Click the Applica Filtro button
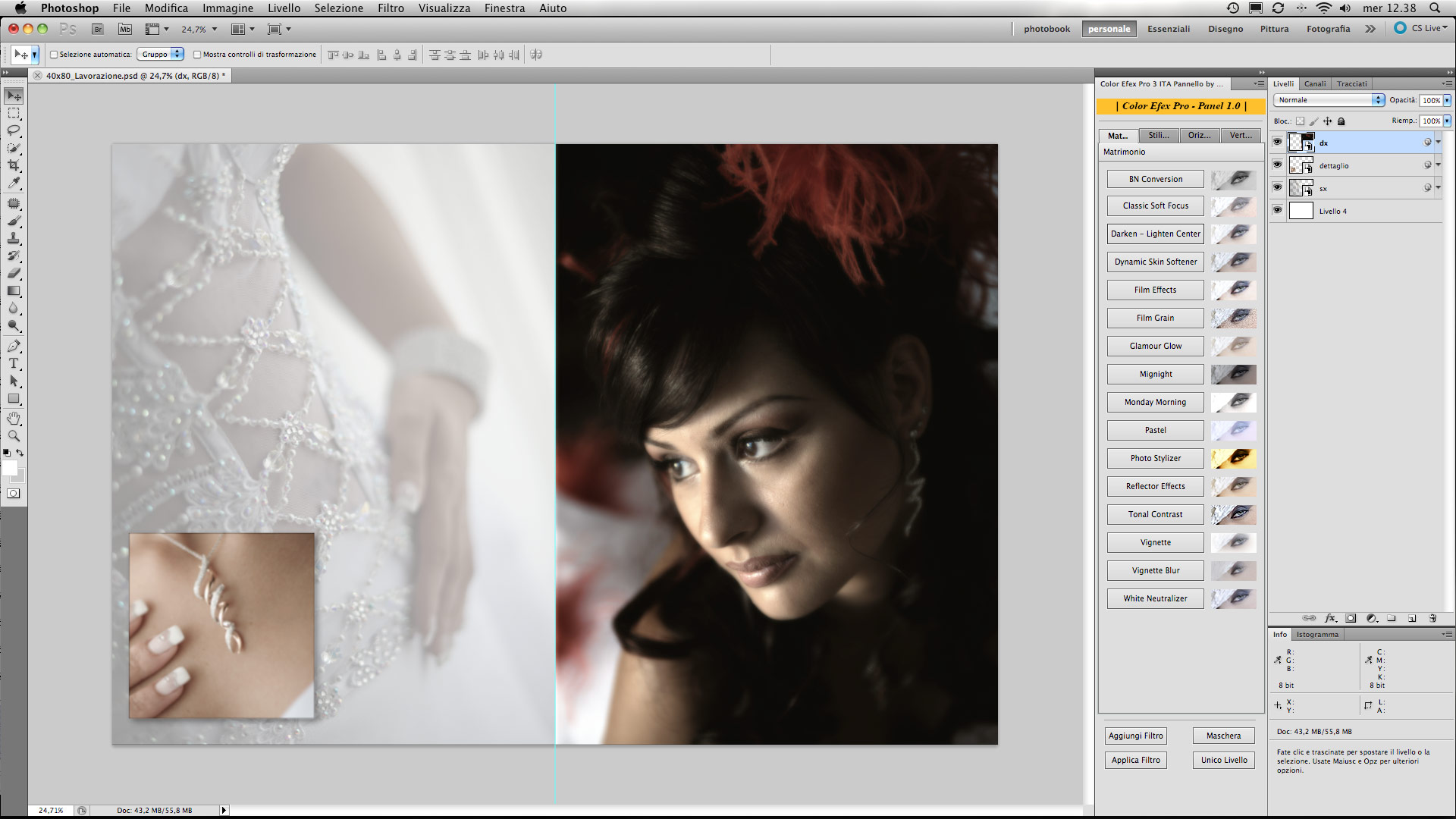Screen dimensions: 1456x819 pos(1135,760)
